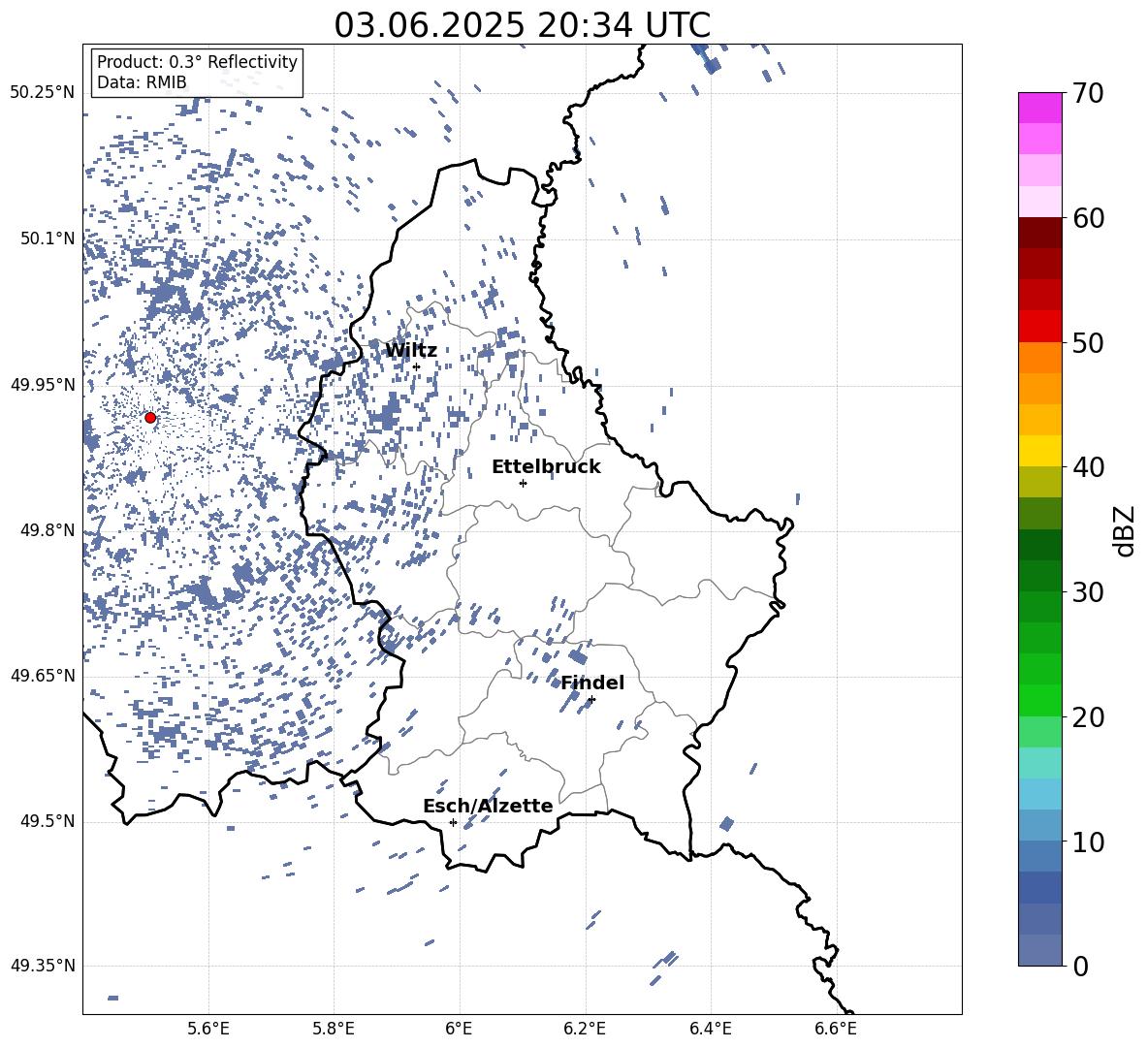Click the Esch/Alzette city label
This screenshot has height=1048, width=1148.
[488, 806]
